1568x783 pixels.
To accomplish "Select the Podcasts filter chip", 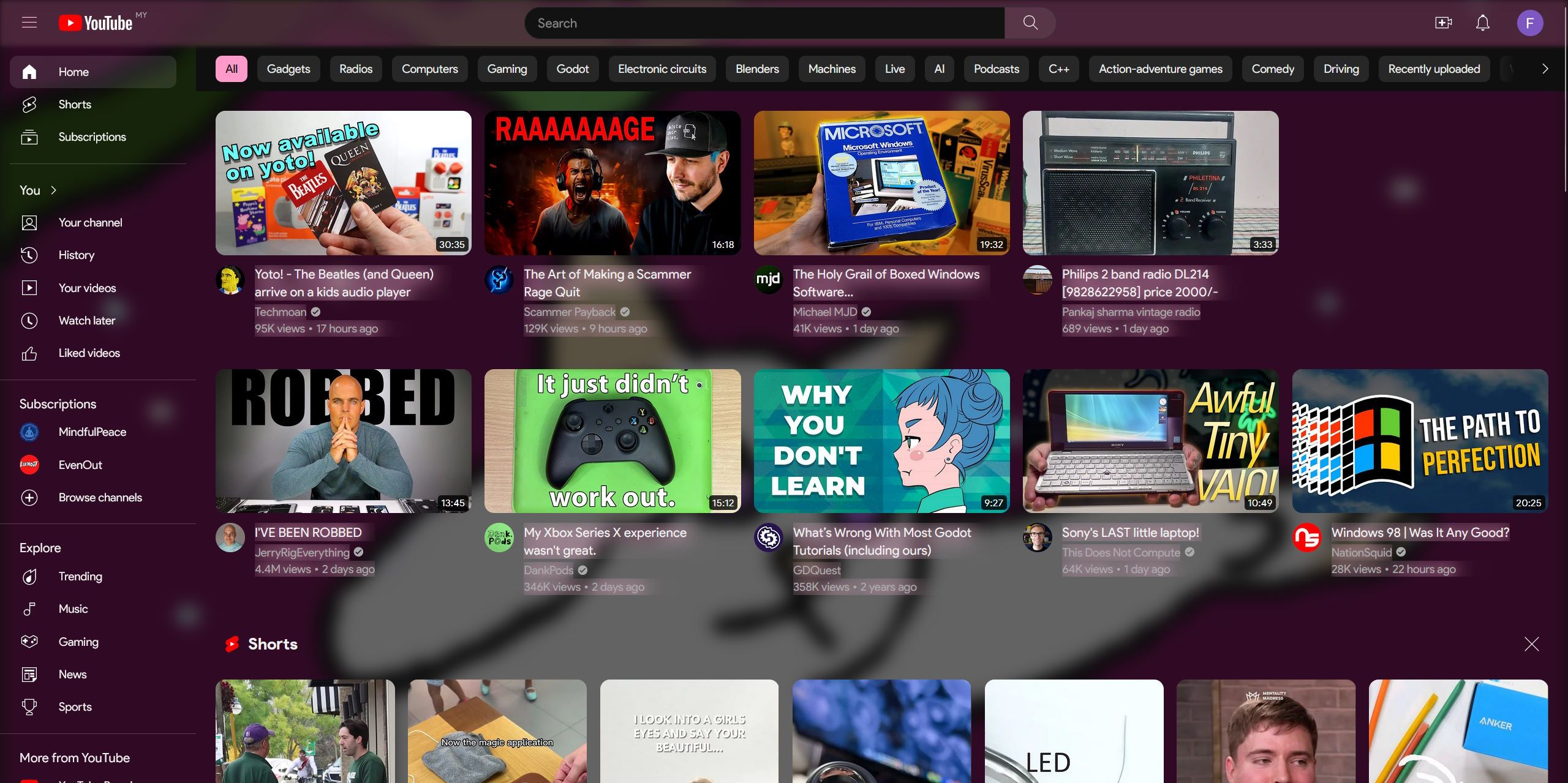I will [997, 69].
